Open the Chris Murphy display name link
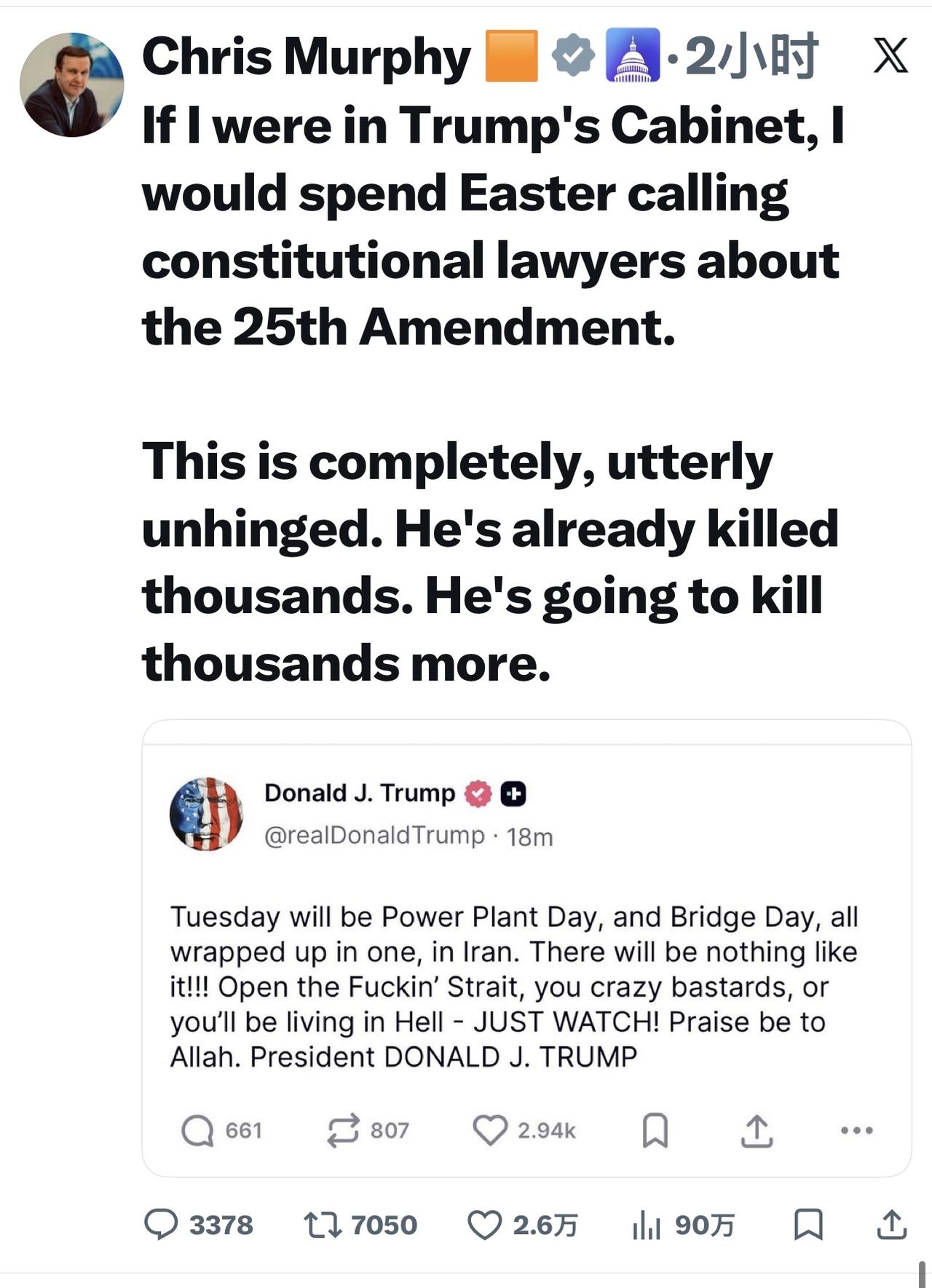The width and height of the screenshot is (932, 1288). click(x=306, y=57)
